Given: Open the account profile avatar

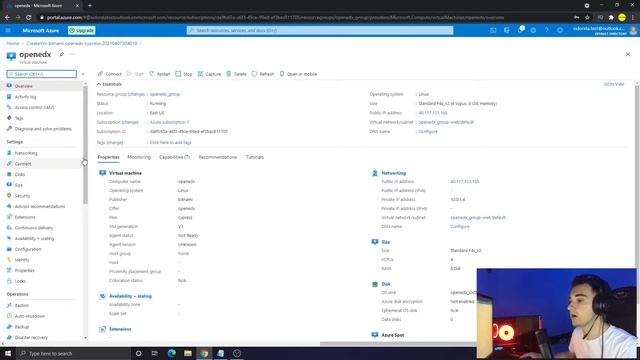Looking at the screenshot, I should 633,31.
